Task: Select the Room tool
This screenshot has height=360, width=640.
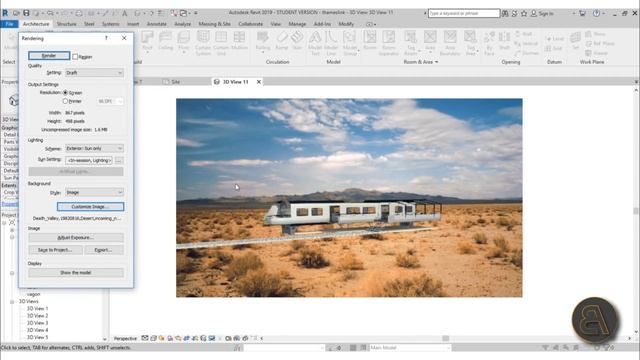Action: coord(370,41)
